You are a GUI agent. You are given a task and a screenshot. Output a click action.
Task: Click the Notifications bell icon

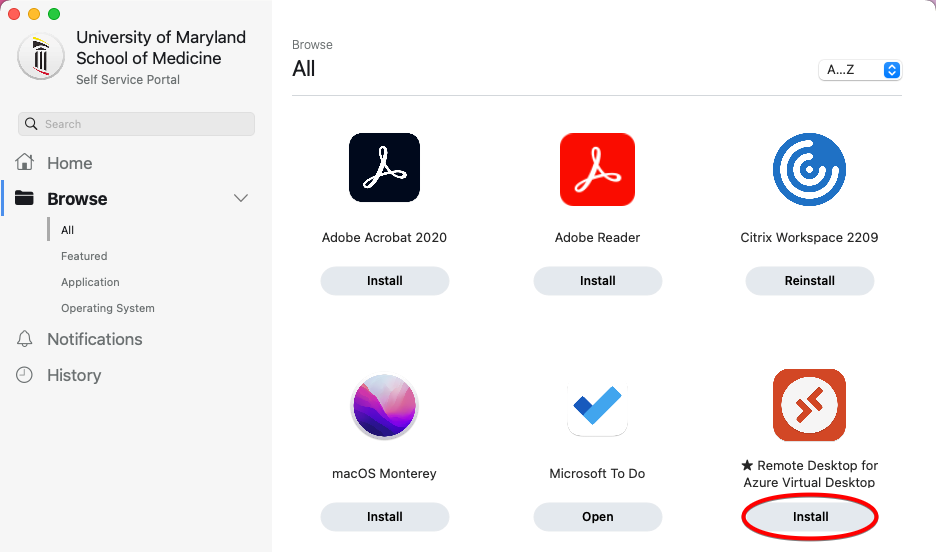coord(25,339)
